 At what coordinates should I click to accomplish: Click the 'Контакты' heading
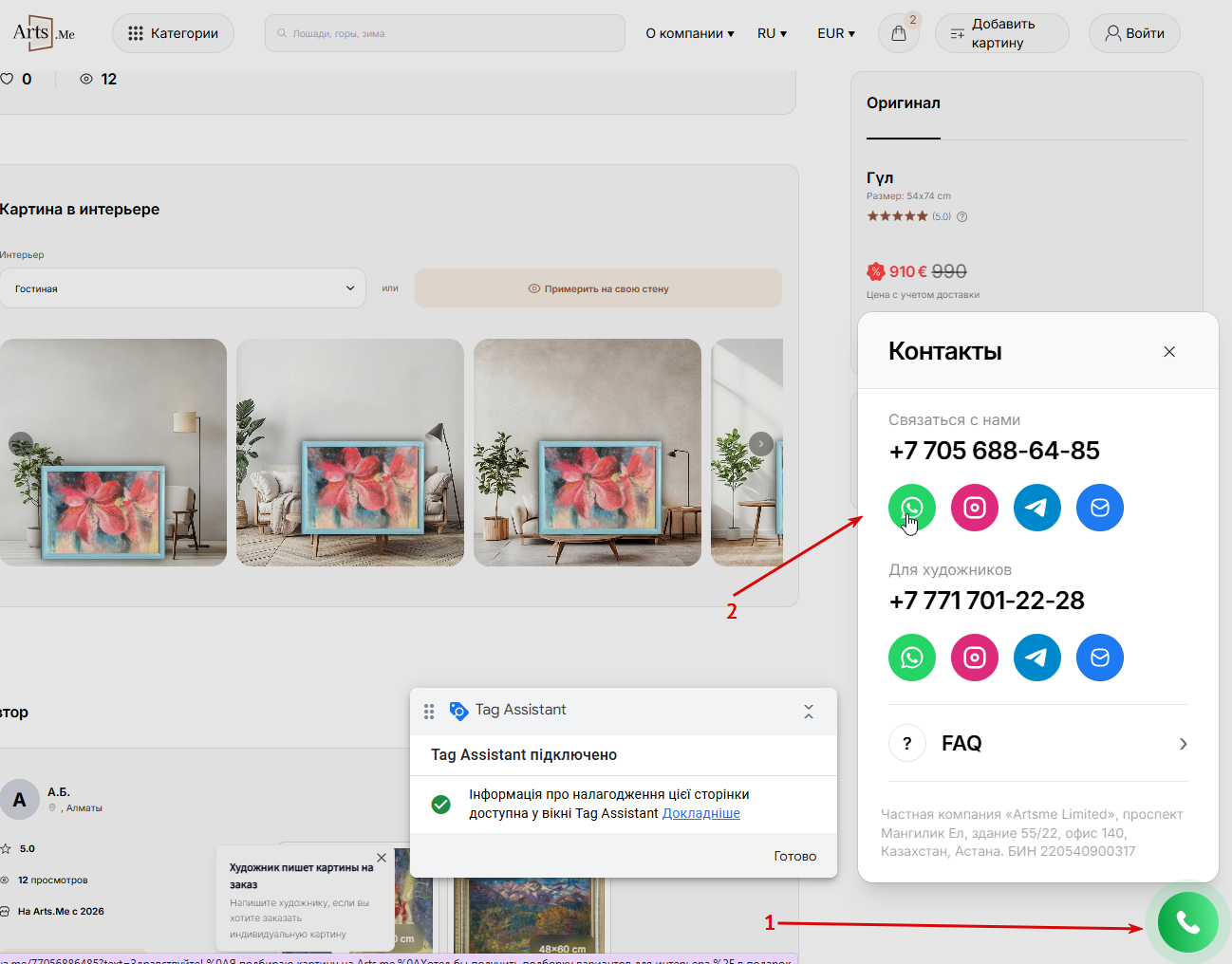pos(945,351)
